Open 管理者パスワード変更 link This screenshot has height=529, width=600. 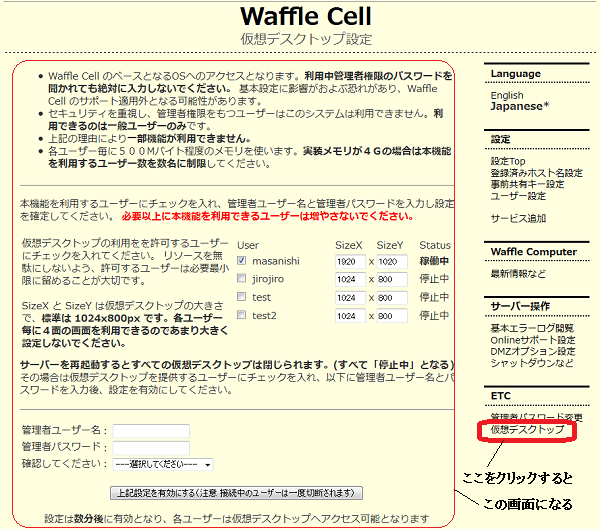tap(537, 417)
